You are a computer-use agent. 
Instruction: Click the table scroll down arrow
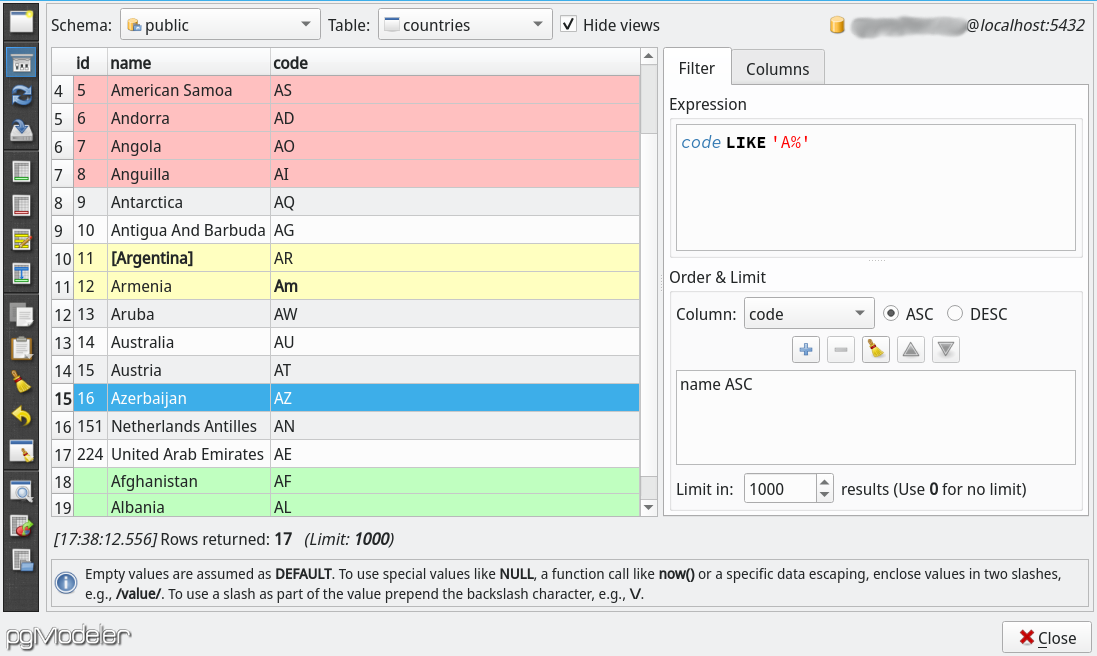[x=649, y=508]
